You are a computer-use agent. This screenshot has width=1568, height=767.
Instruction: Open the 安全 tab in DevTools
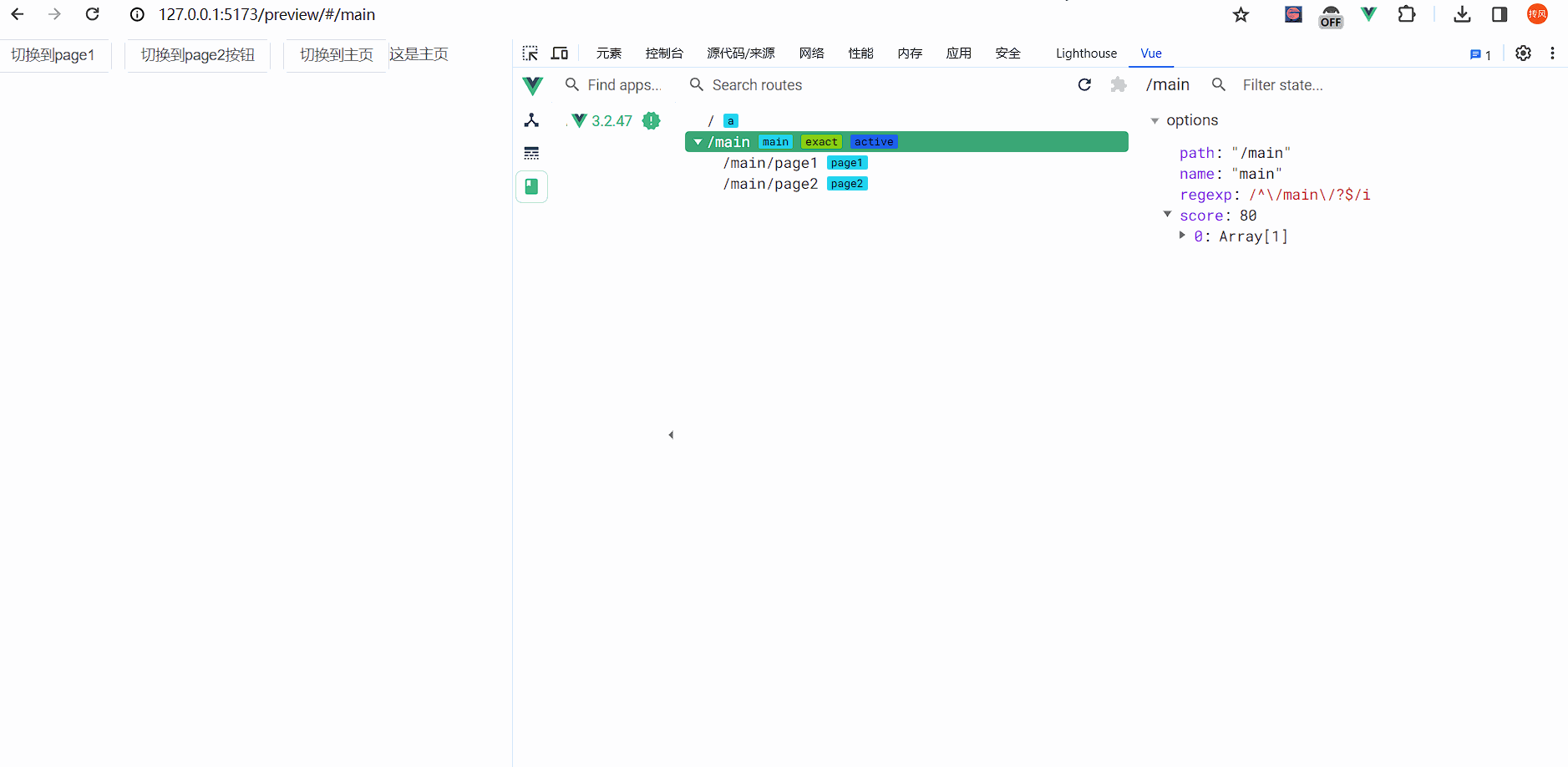pos(1008,53)
